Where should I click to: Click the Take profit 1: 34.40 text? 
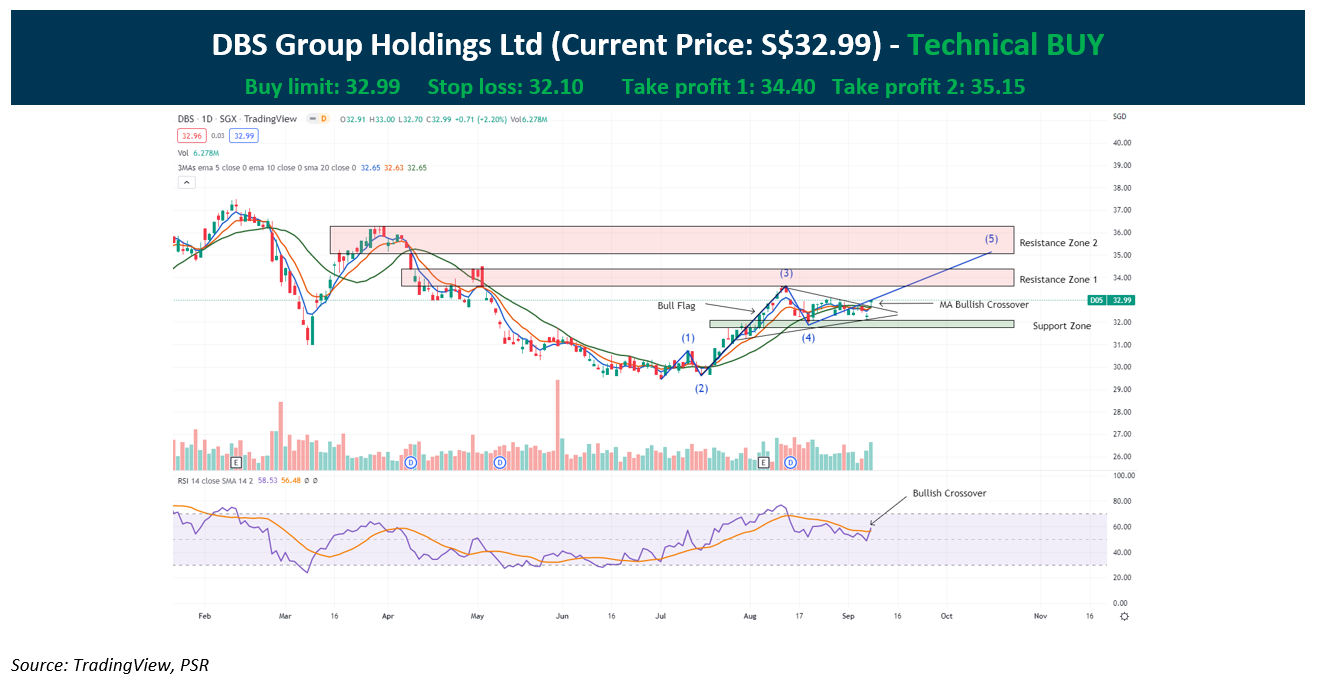(x=719, y=87)
